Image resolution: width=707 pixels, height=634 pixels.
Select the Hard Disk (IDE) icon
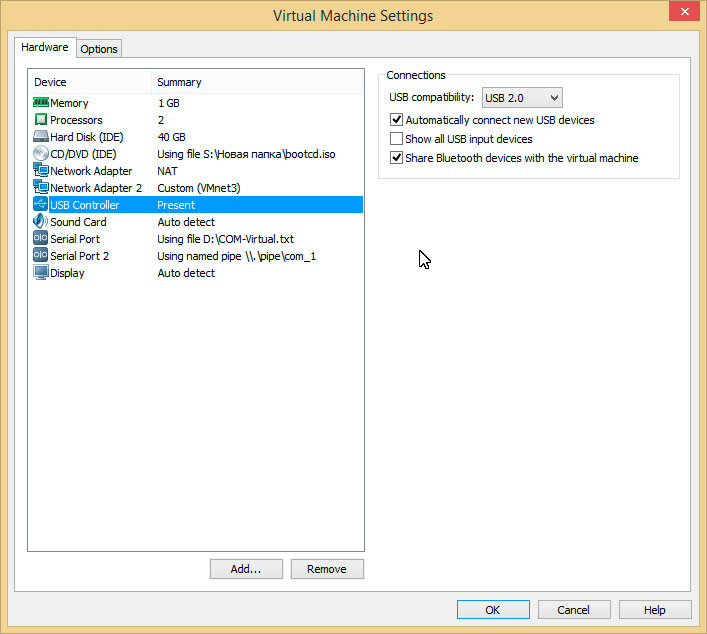click(x=41, y=137)
